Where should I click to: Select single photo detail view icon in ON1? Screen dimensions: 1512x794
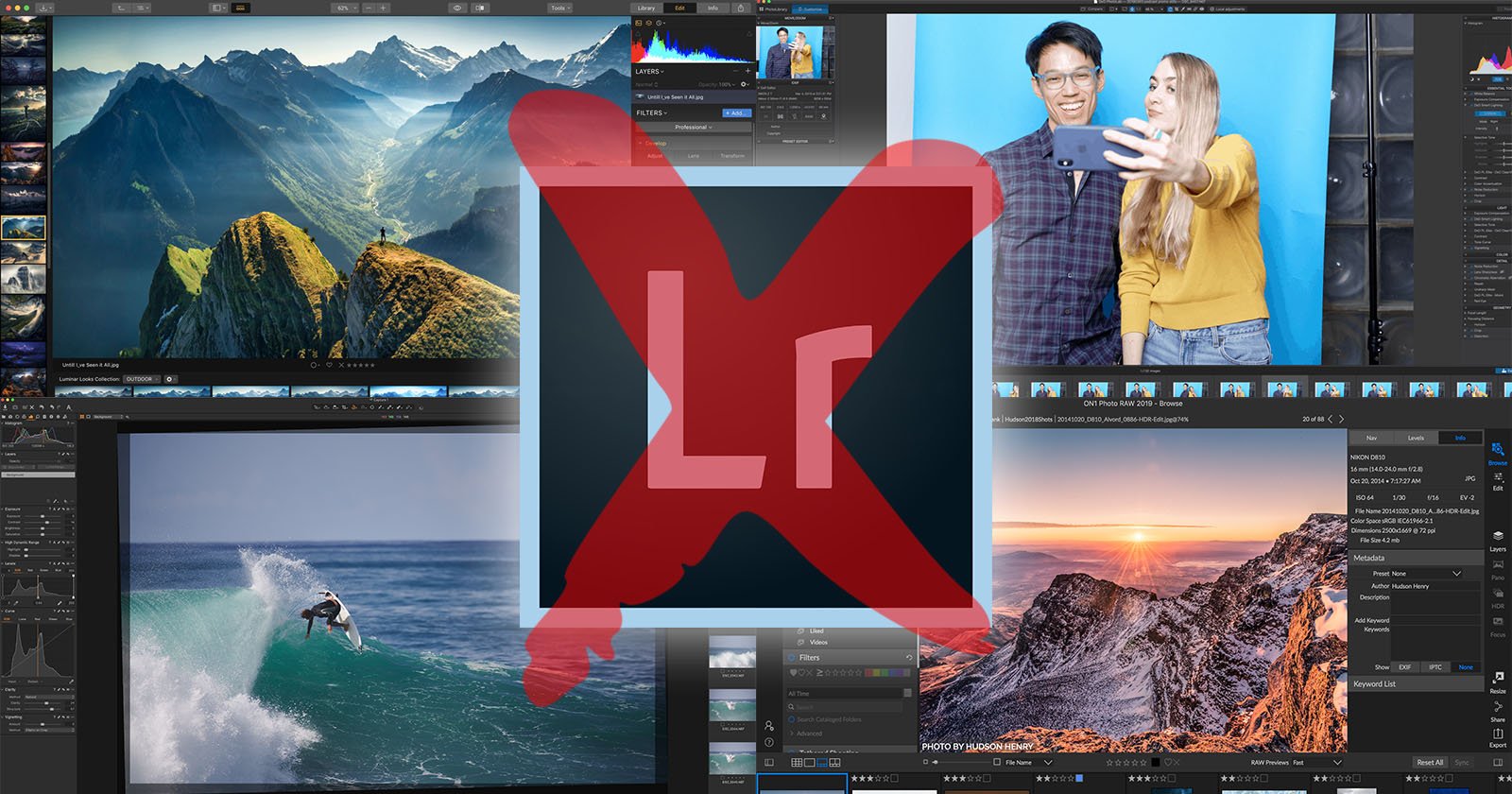click(x=809, y=762)
